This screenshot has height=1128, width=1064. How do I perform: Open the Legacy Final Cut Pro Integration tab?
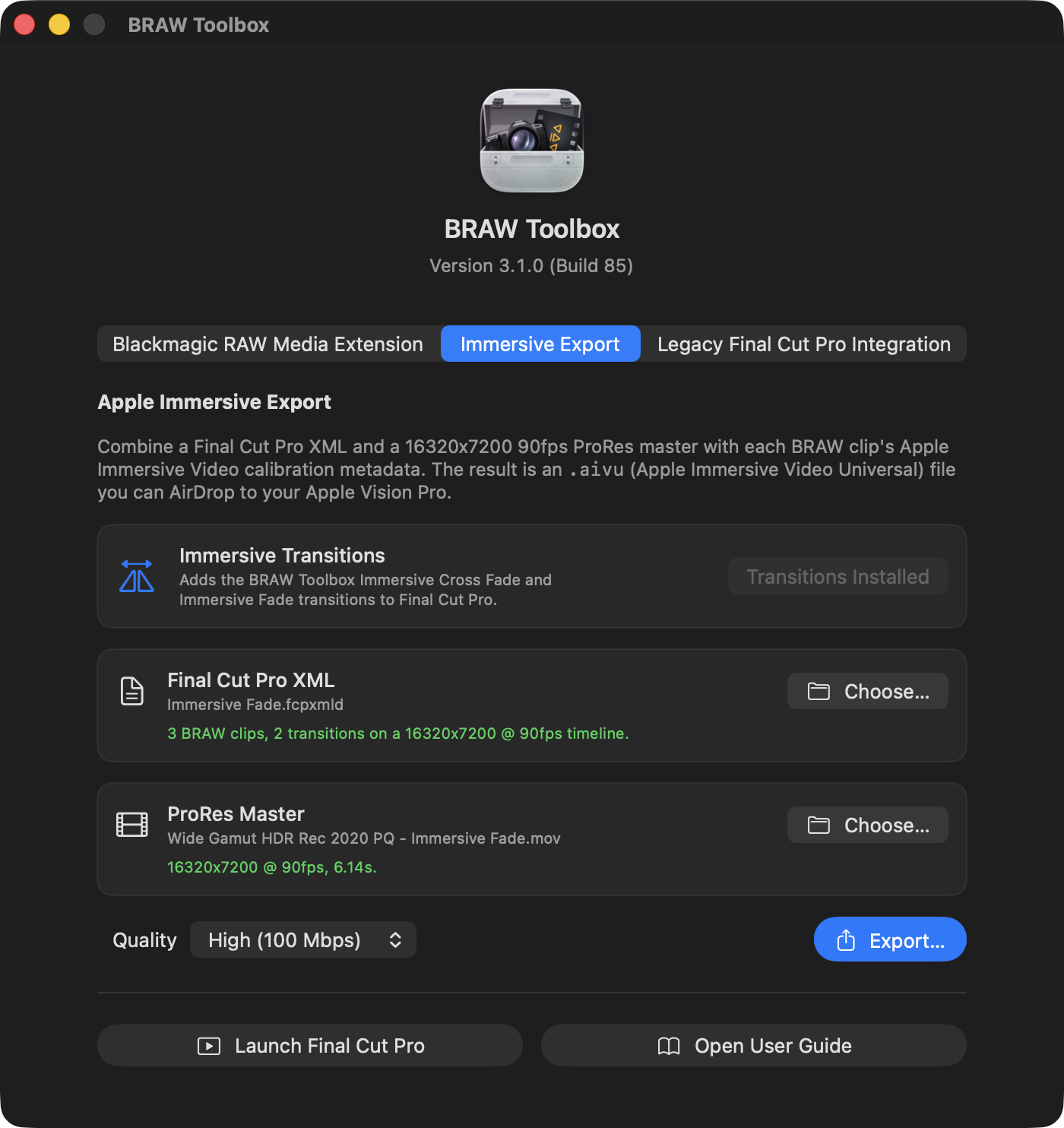click(x=804, y=344)
